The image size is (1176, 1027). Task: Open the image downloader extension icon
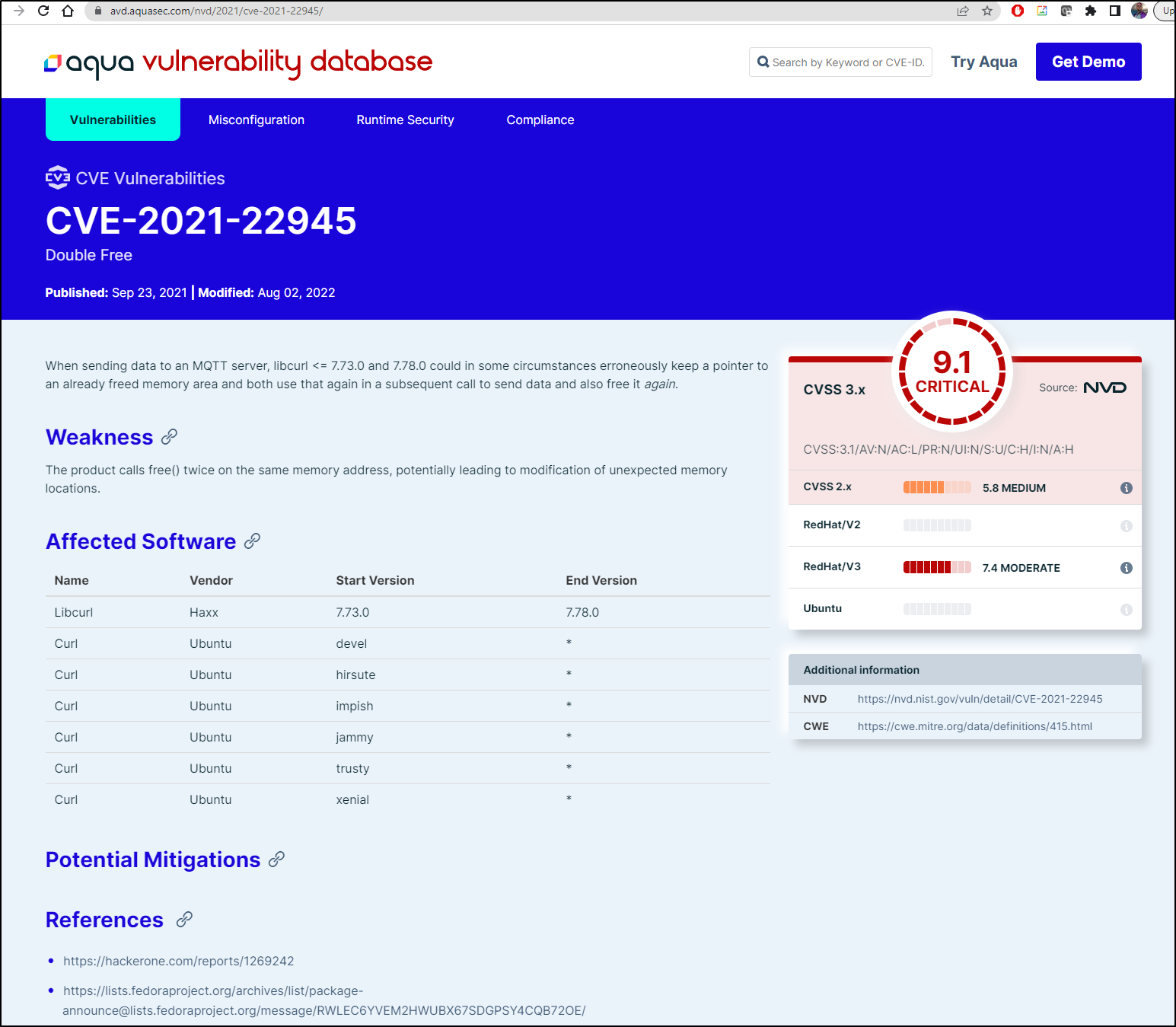tap(1042, 11)
